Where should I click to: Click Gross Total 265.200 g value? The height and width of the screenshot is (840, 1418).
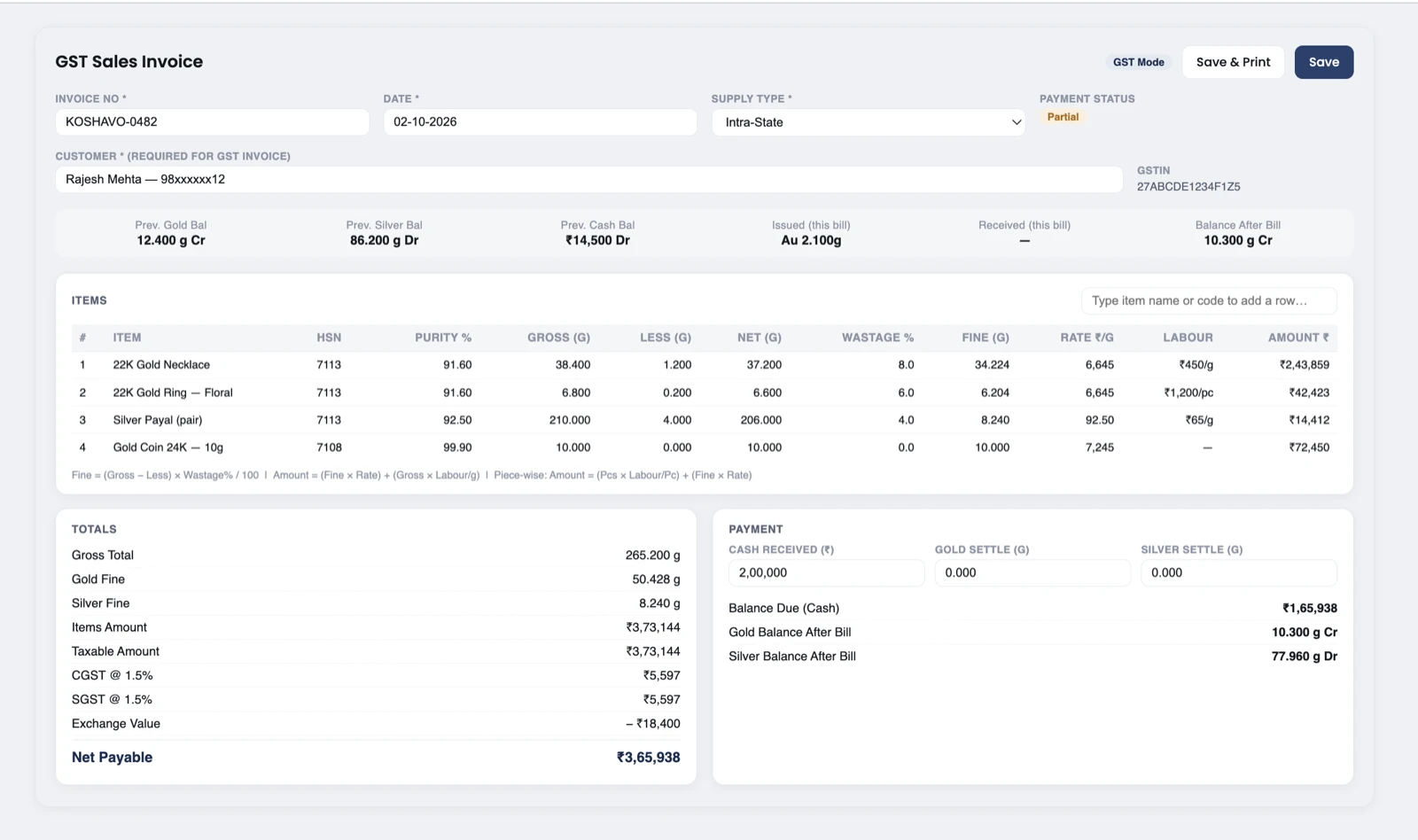click(652, 556)
